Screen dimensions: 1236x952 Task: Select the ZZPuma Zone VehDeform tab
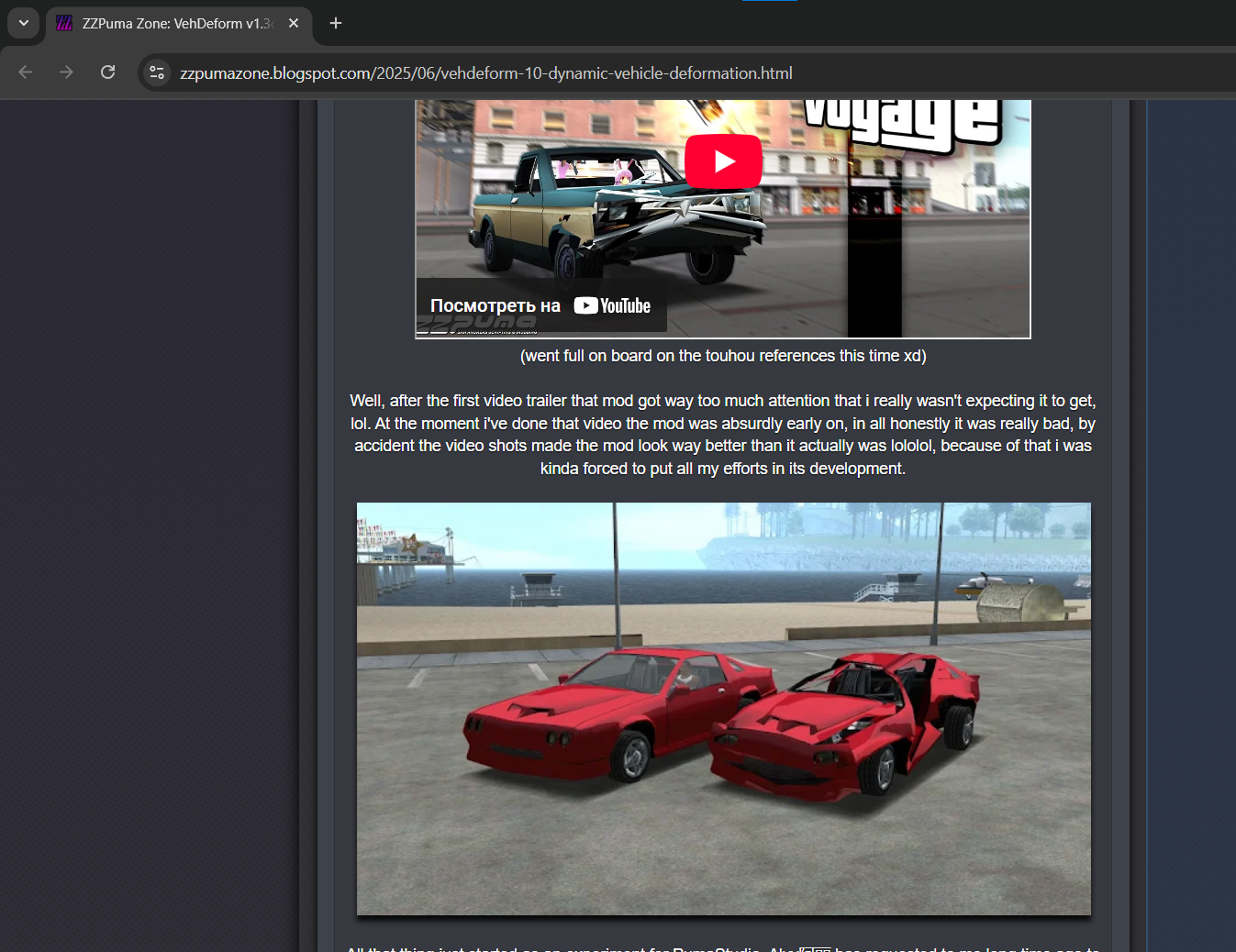click(179, 24)
